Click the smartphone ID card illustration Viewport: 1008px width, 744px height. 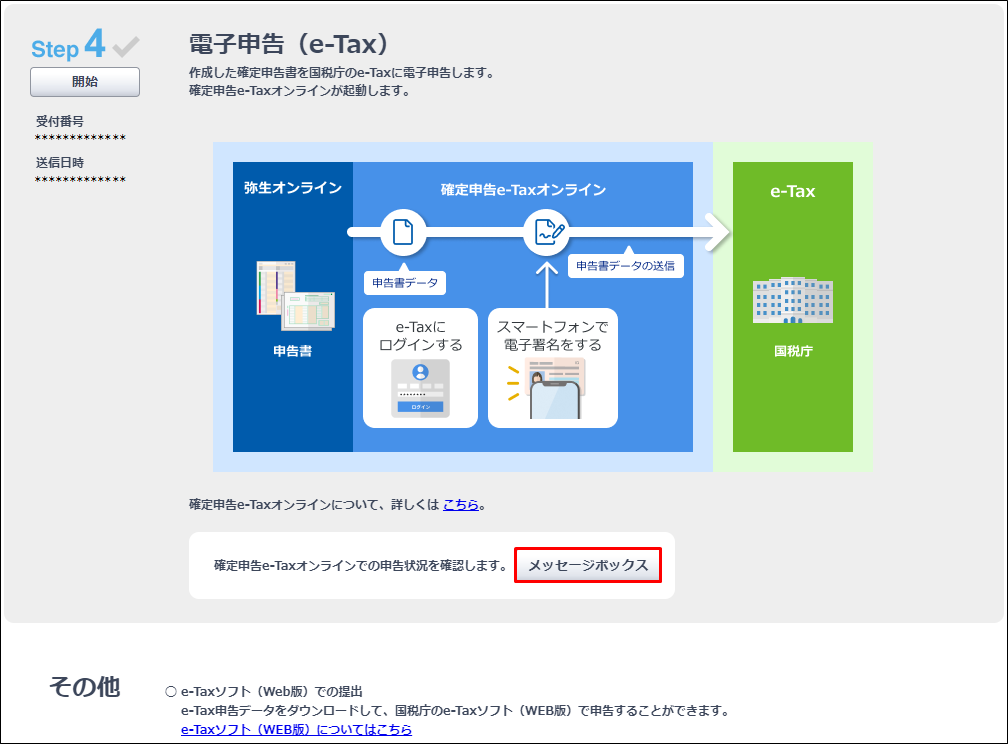547,388
